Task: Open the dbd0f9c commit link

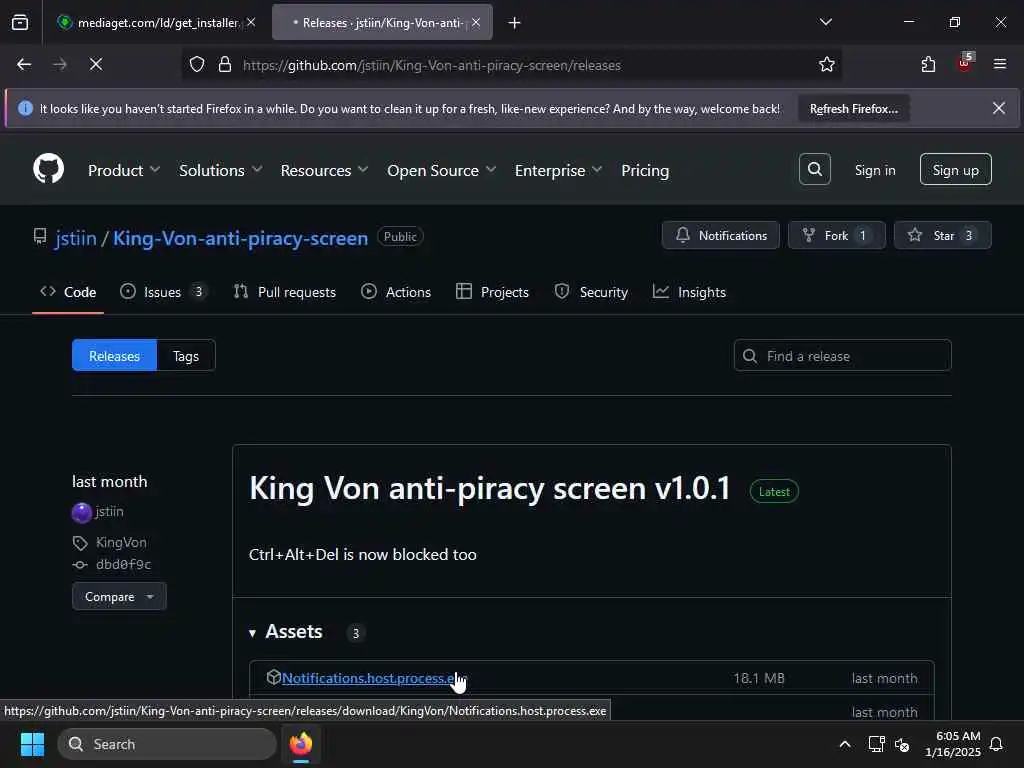Action: (123, 564)
